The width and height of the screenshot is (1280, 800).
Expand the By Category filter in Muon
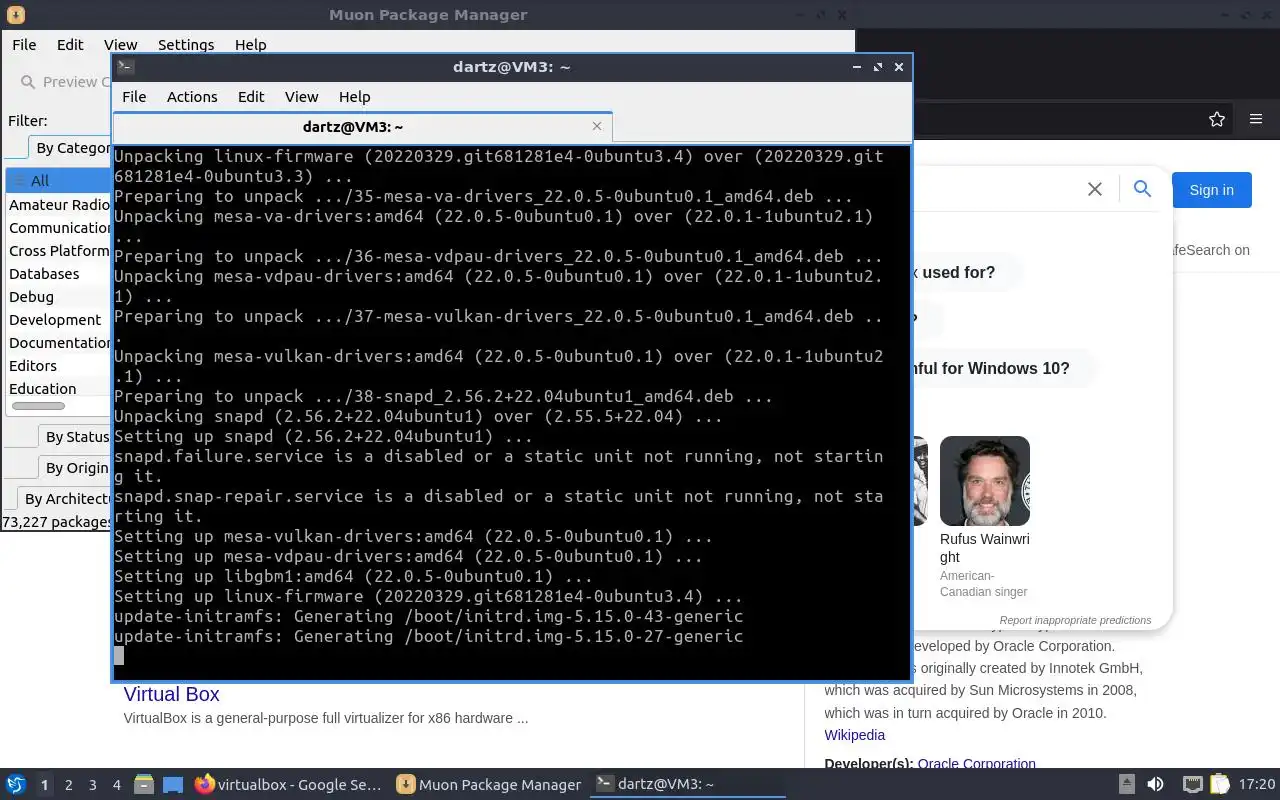(69, 148)
